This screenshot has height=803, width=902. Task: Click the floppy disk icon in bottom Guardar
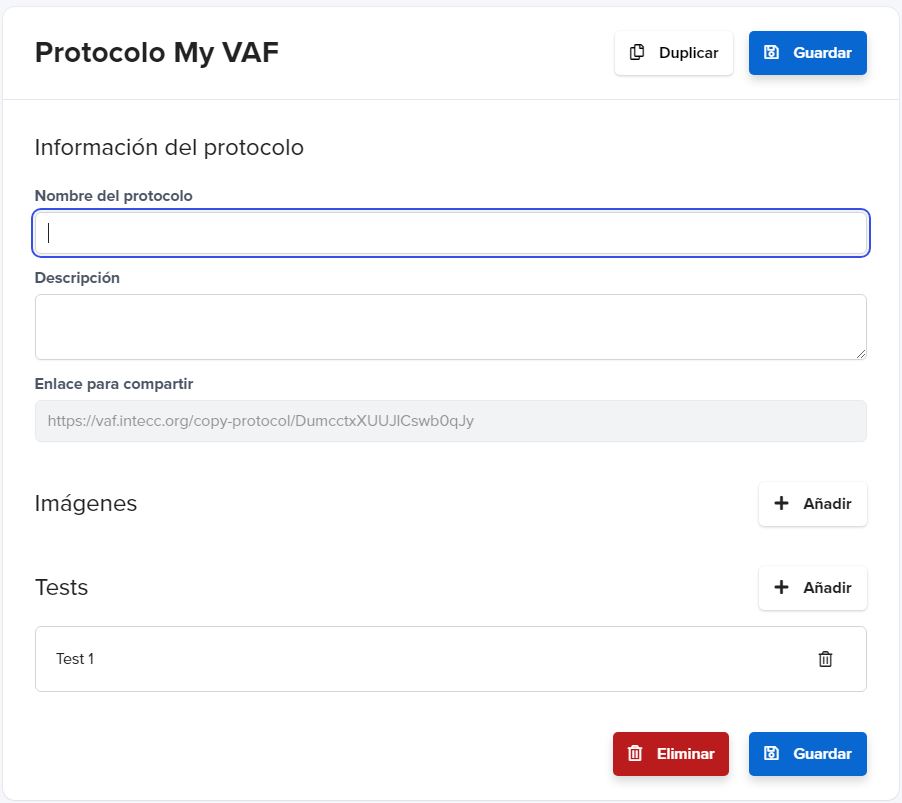[771, 754]
